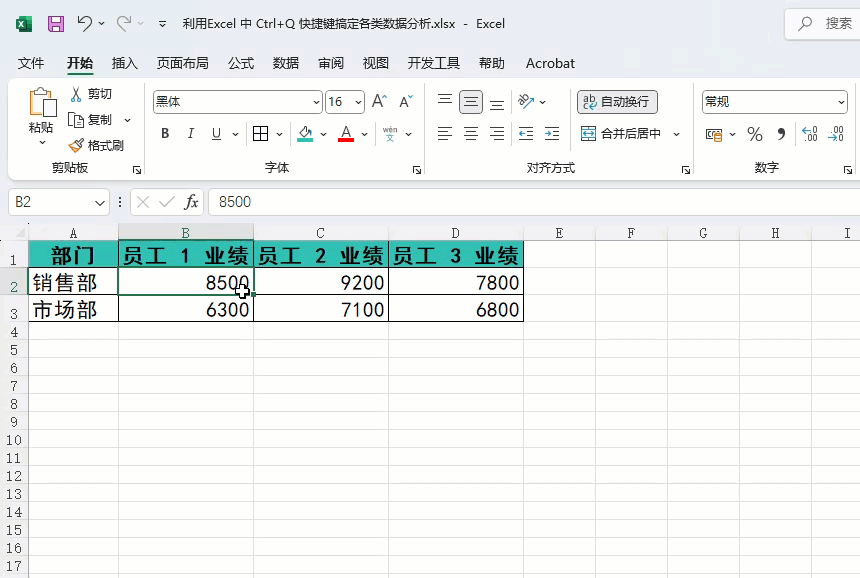Open the 插入 tab
860x578 pixels.
(x=125, y=63)
